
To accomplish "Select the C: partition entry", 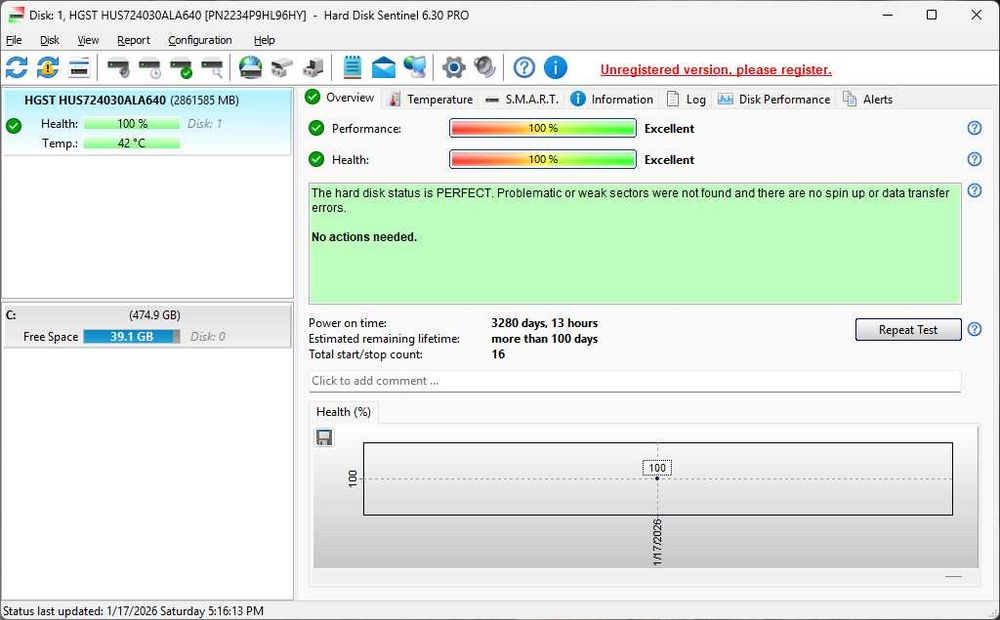I will click(147, 326).
